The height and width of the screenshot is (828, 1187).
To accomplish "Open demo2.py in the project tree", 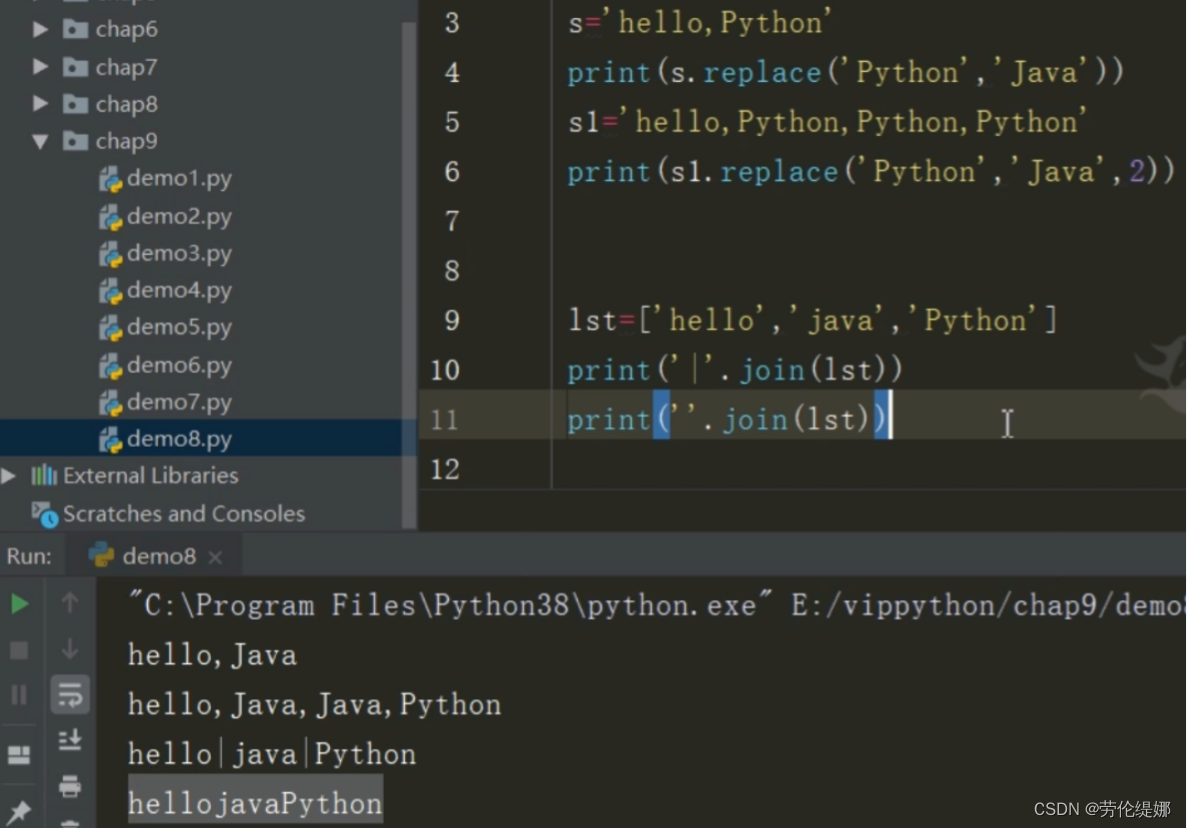I will point(179,216).
